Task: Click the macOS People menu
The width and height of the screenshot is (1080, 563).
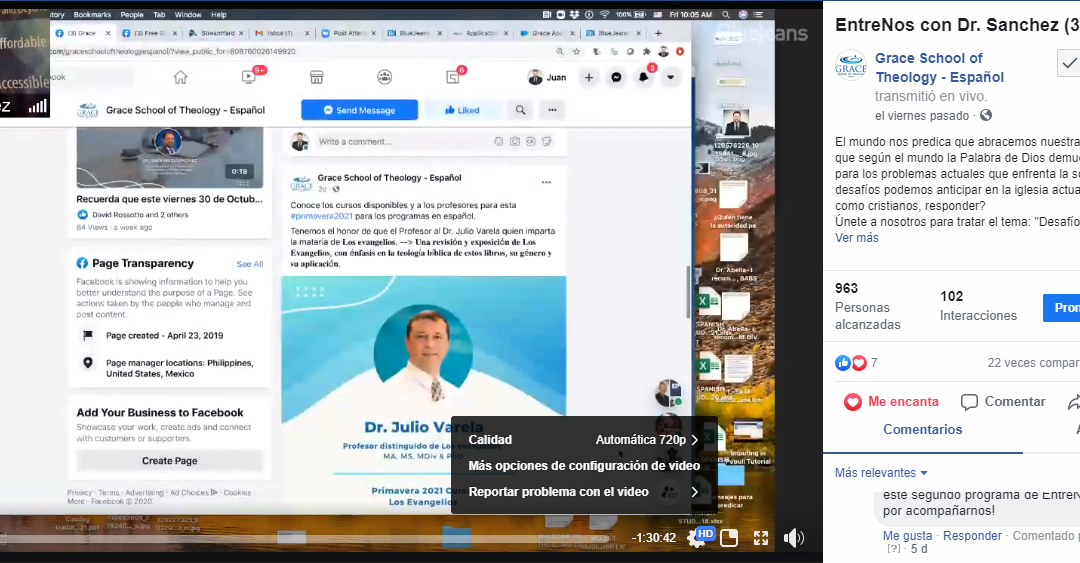Action: coord(132,14)
